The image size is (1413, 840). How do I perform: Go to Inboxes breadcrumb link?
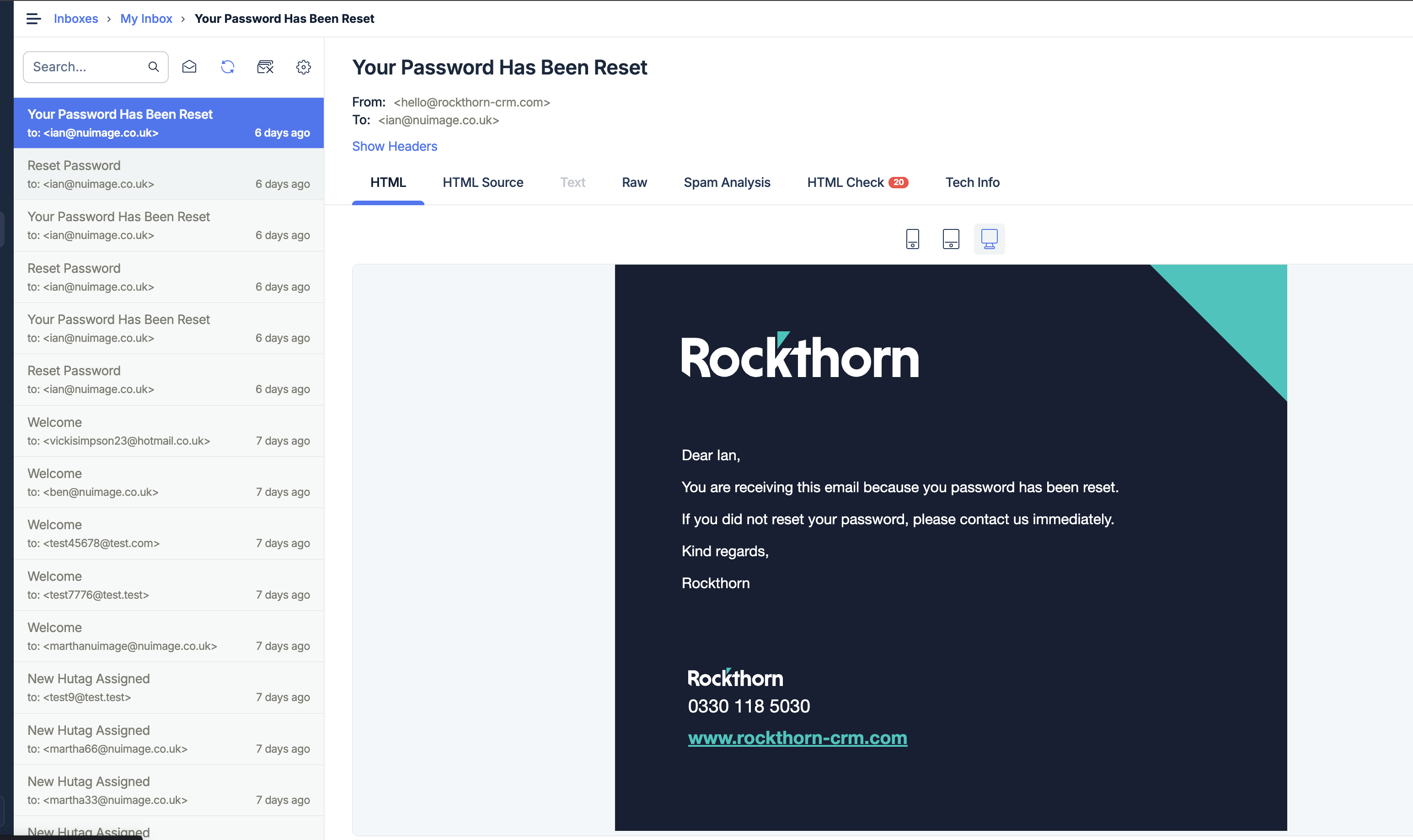click(75, 19)
